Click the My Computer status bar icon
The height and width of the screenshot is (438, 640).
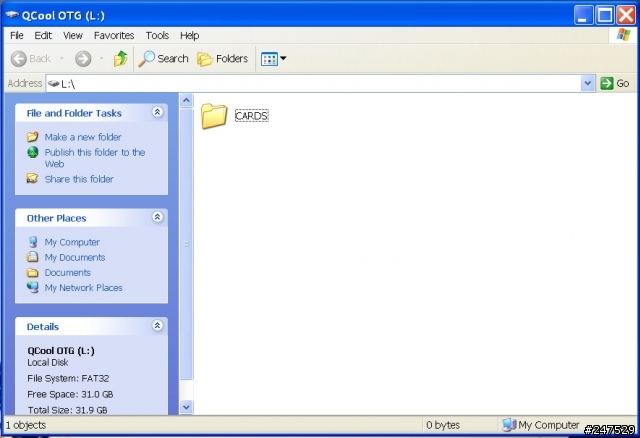(509, 425)
